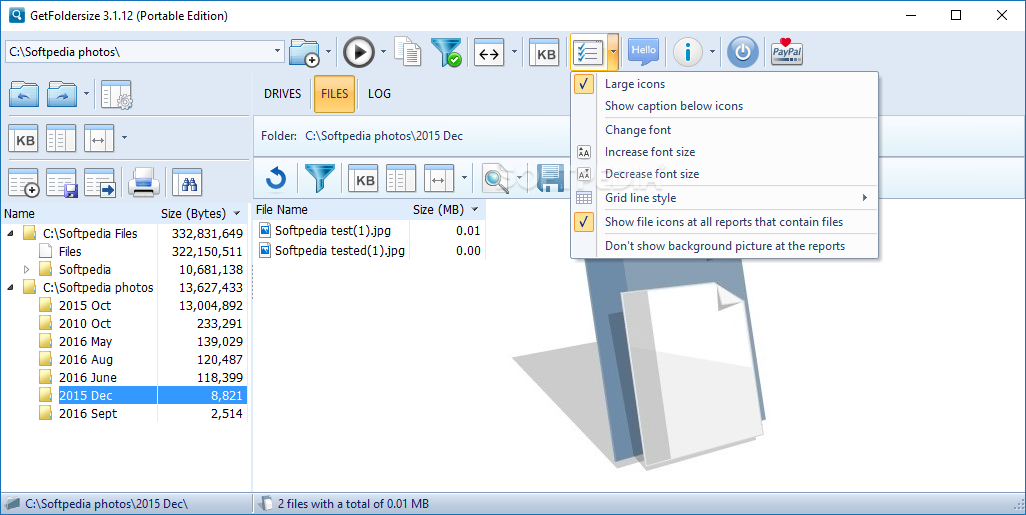Select the 2016 May folder
1026x515 pixels.
click(85, 342)
